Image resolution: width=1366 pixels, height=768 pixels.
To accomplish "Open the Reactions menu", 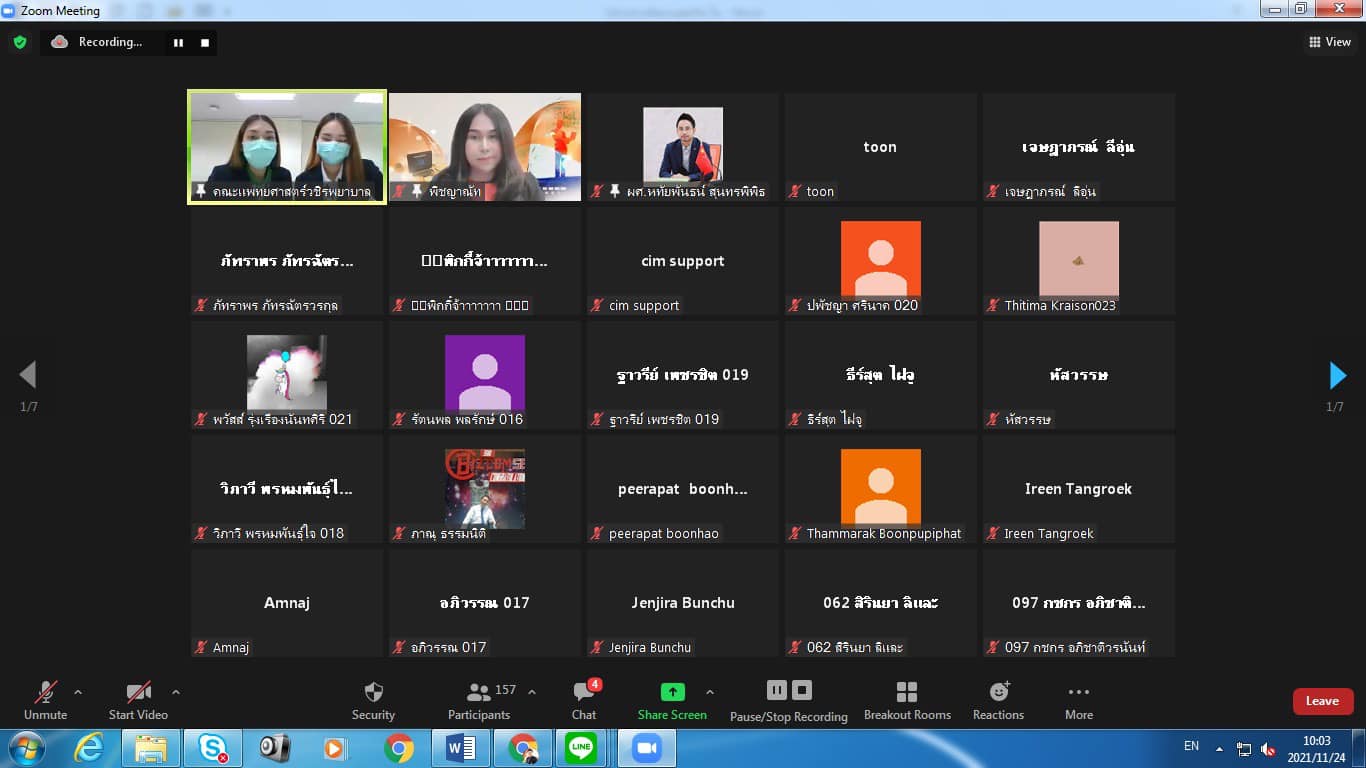I will (998, 700).
